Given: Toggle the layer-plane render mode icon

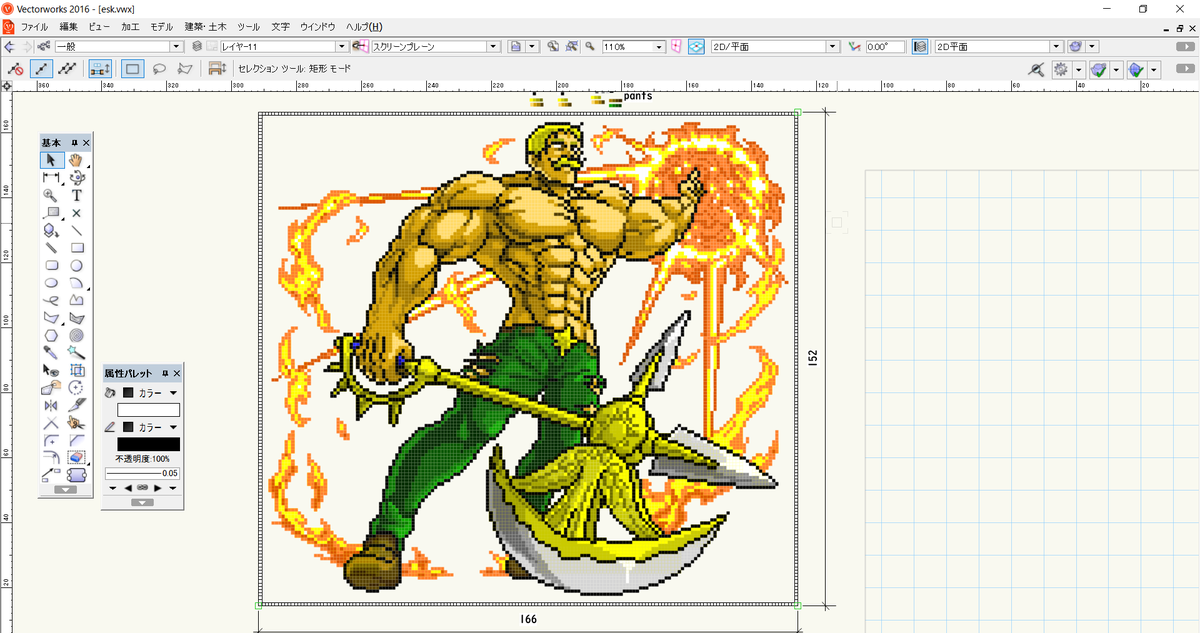Looking at the screenshot, I should 920,46.
